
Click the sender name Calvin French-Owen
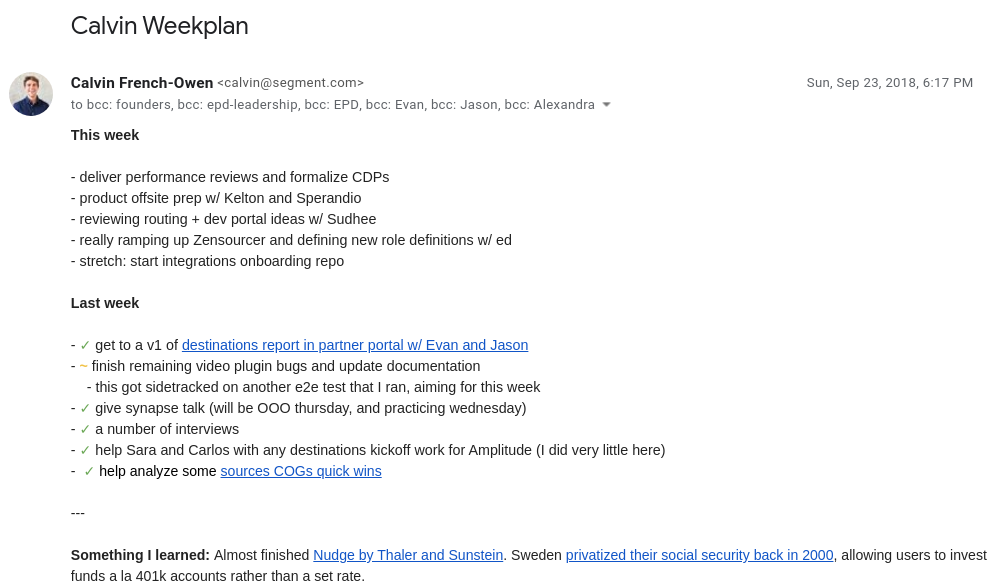pyautogui.click(x=142, y=83)
